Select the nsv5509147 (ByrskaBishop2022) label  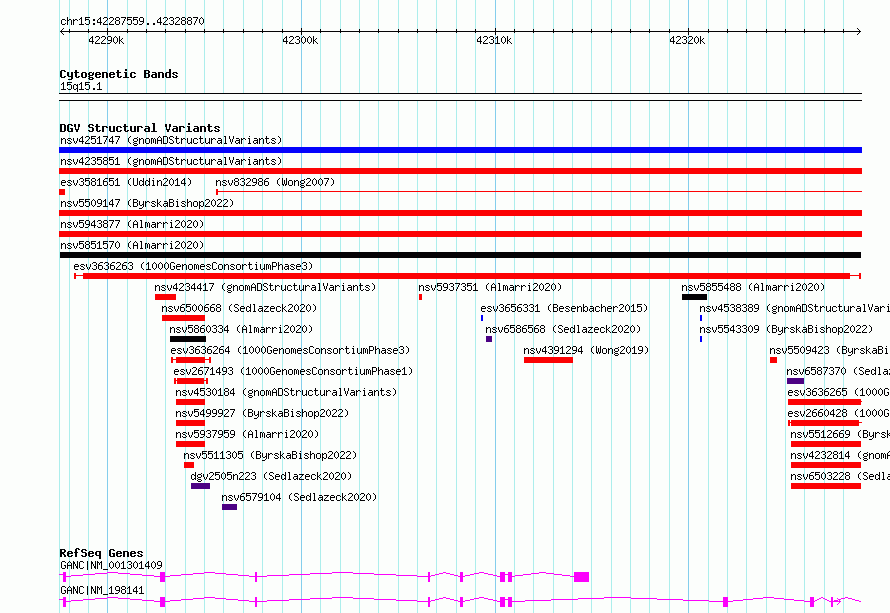(147, 203)
